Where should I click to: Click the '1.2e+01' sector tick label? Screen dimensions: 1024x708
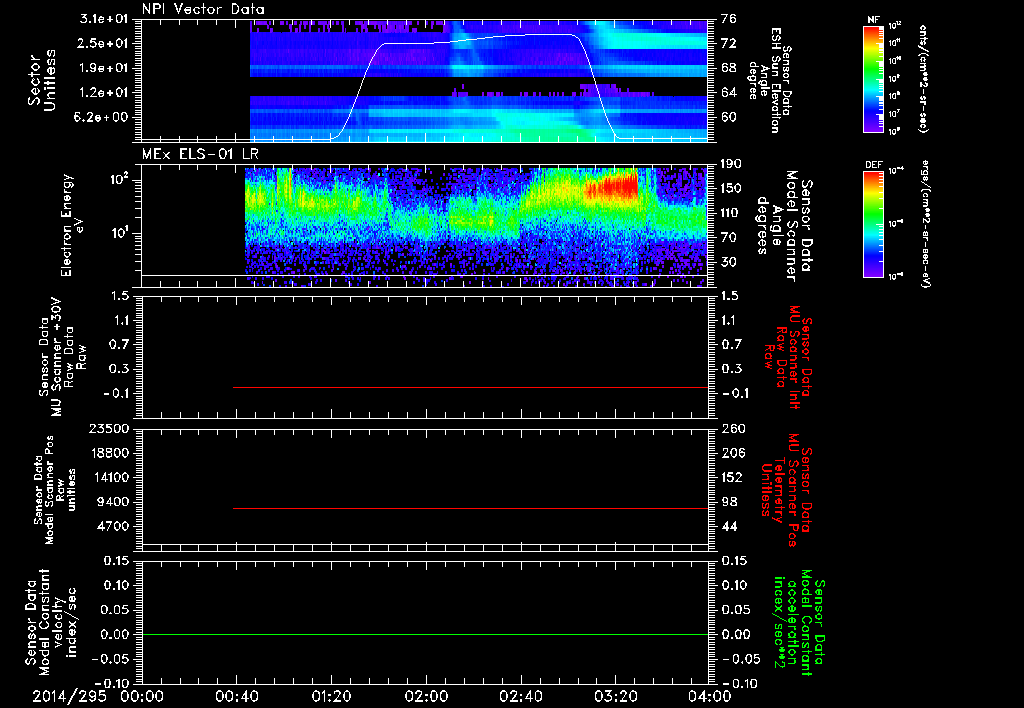pos(103,93)
